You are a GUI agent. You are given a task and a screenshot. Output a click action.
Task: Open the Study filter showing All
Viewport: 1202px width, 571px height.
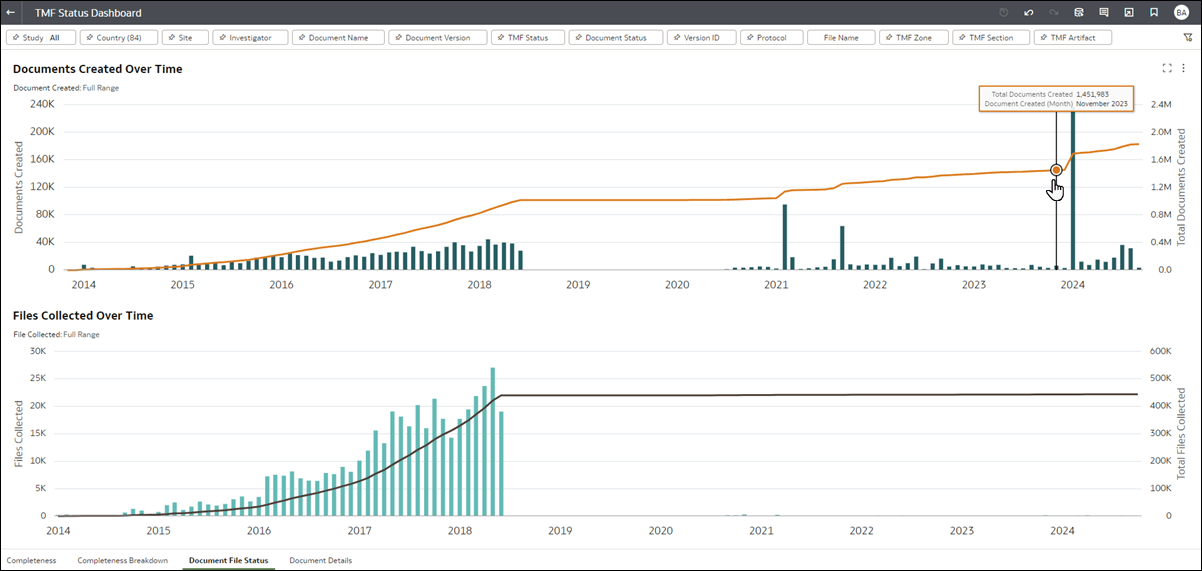coord(41,37)
